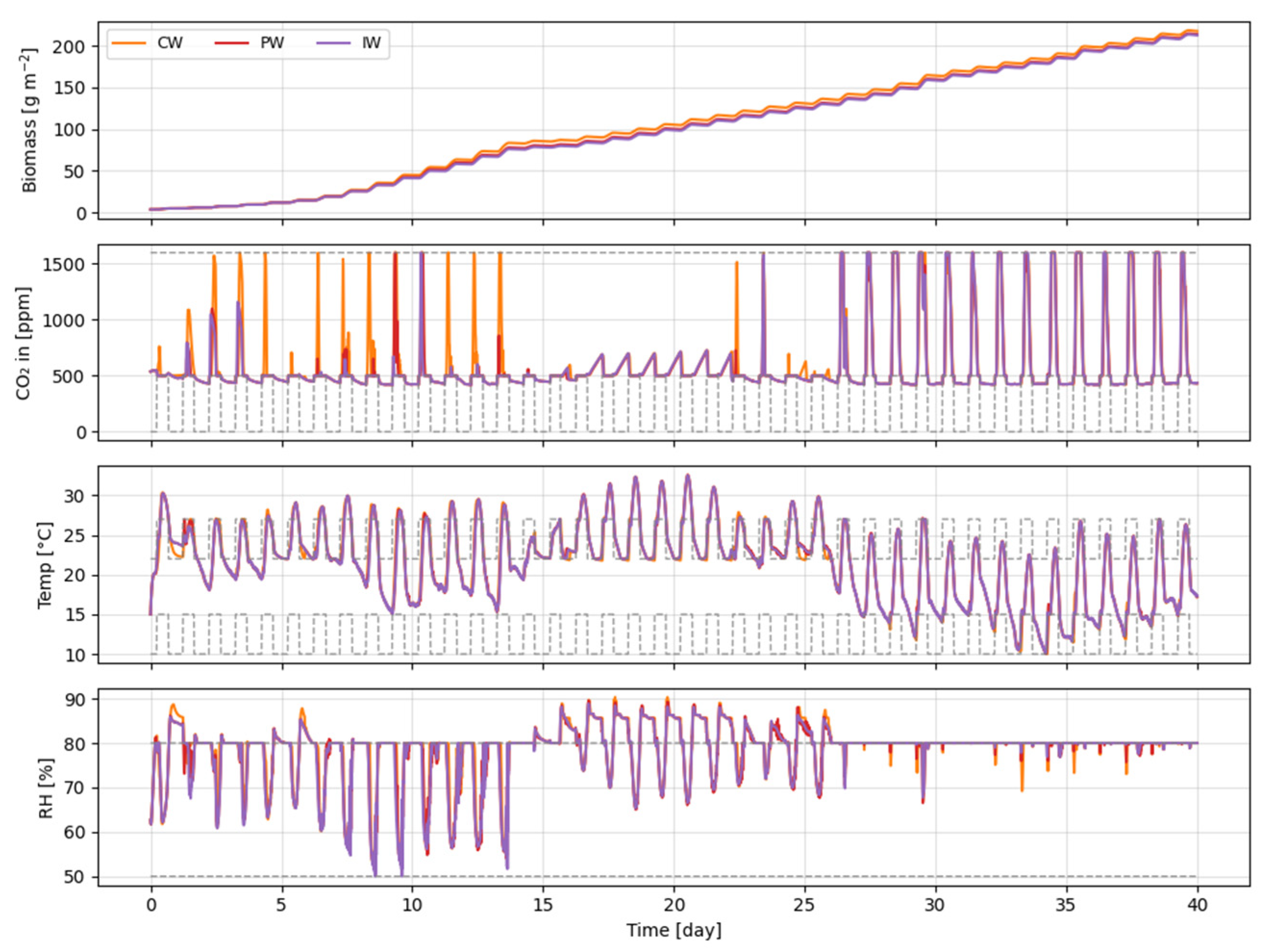The height and width of the screenshot is (952, 1277).
Task: Click the IW legend entry label
Action: tap(372, 43)
